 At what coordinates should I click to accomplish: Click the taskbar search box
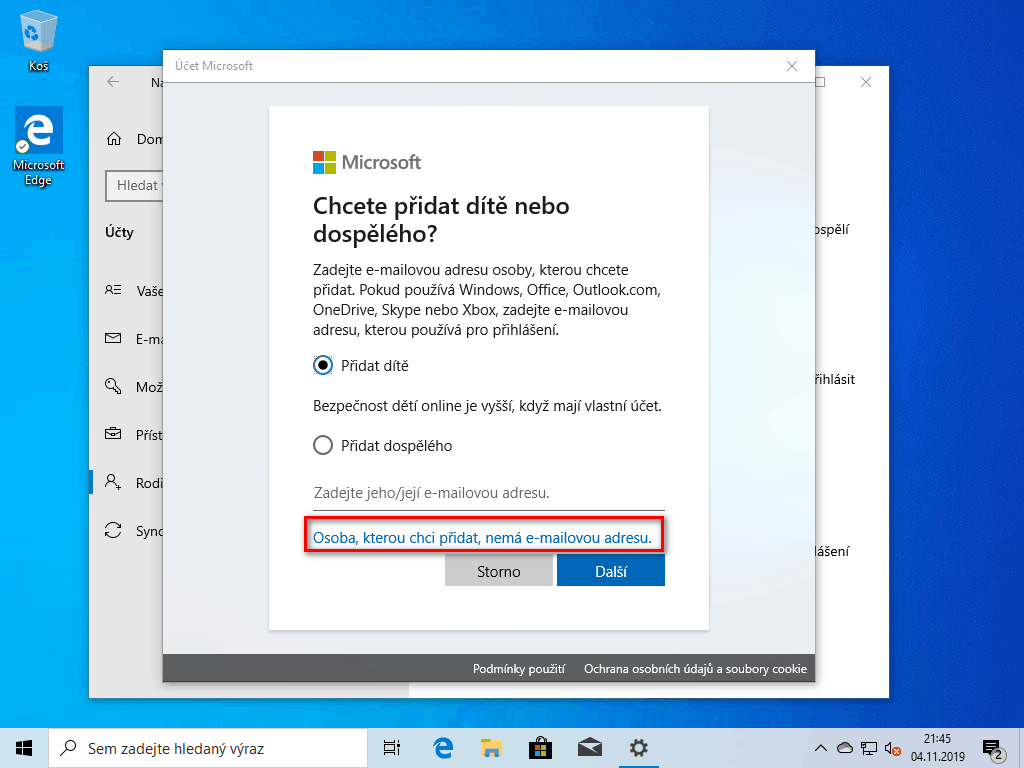[x=210, y=747]
